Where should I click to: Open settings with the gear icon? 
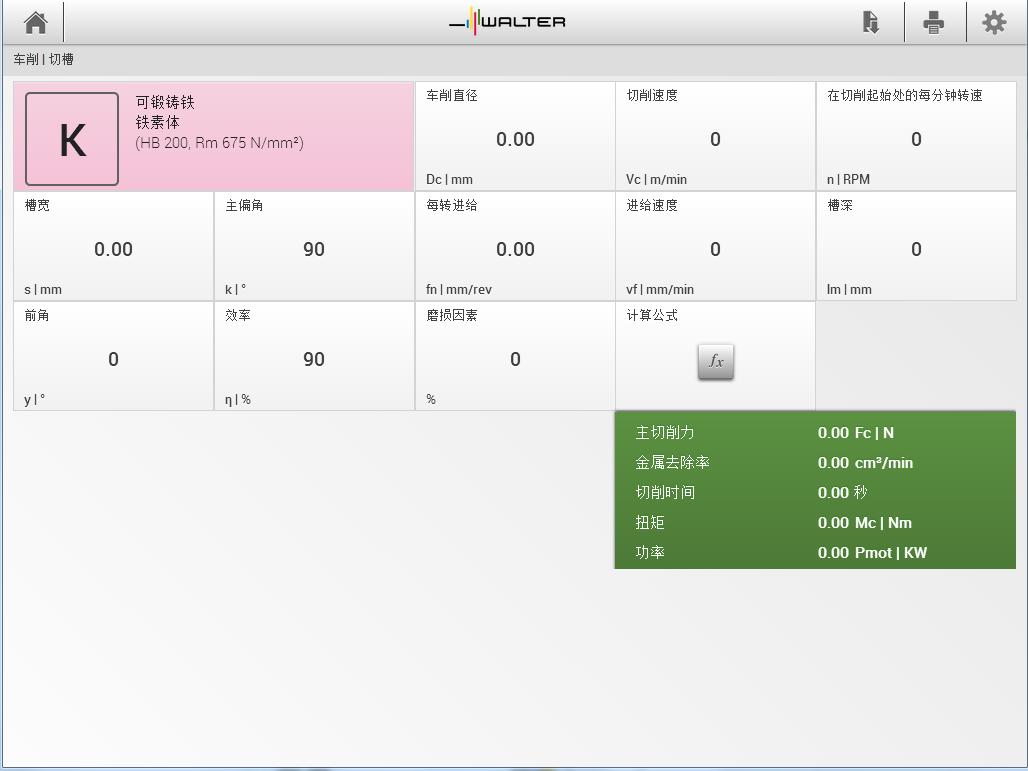[x=994, y=22]
